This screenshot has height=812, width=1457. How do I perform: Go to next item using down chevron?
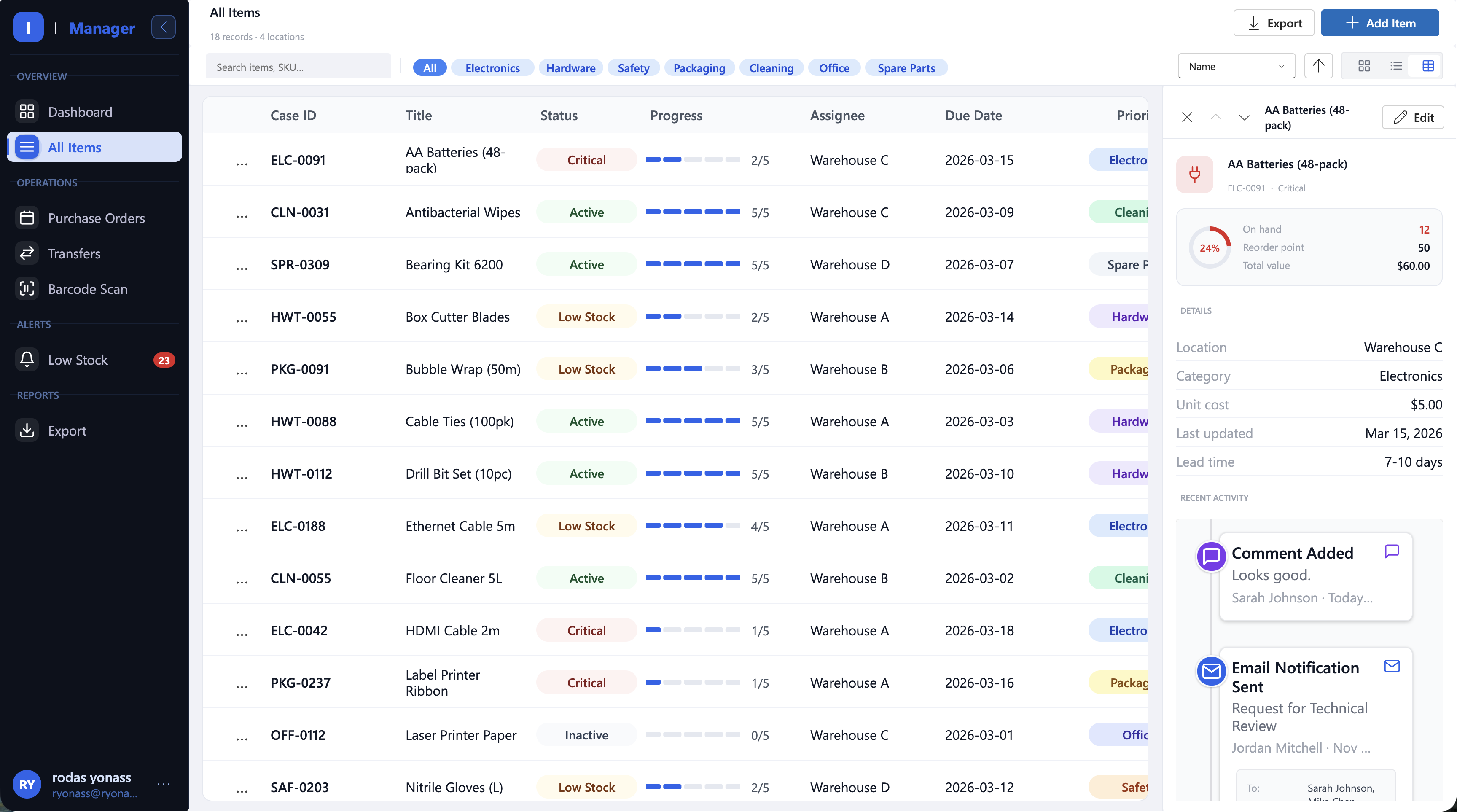point(1244,117)
